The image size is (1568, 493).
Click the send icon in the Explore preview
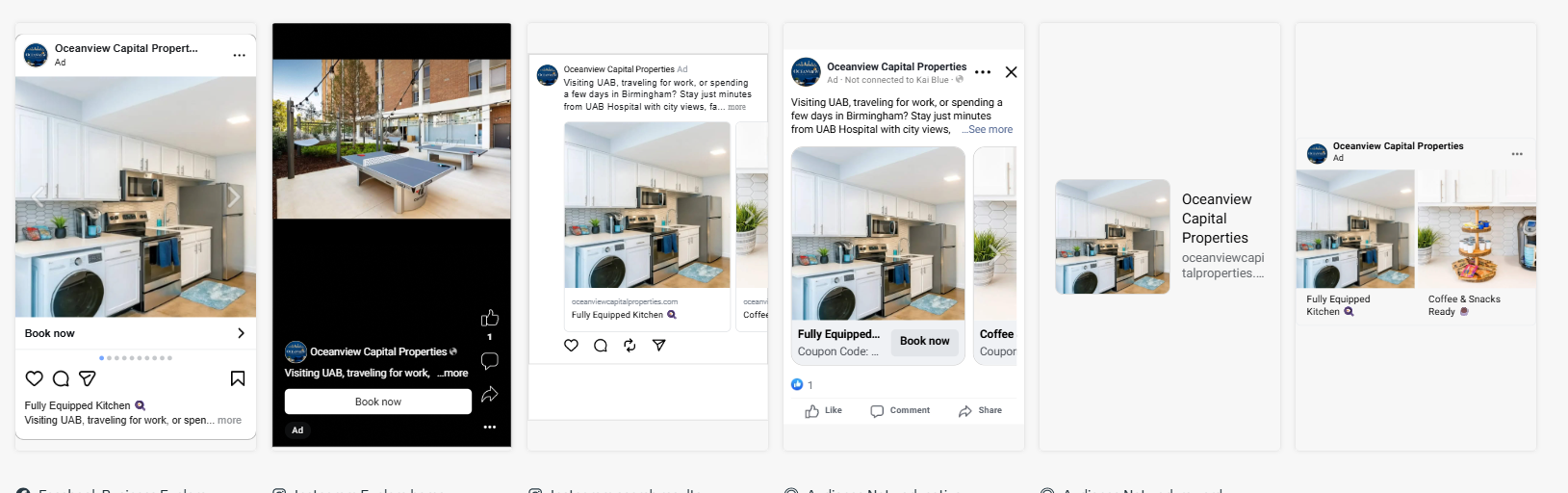pyautogui.click(x=659, y=345)
